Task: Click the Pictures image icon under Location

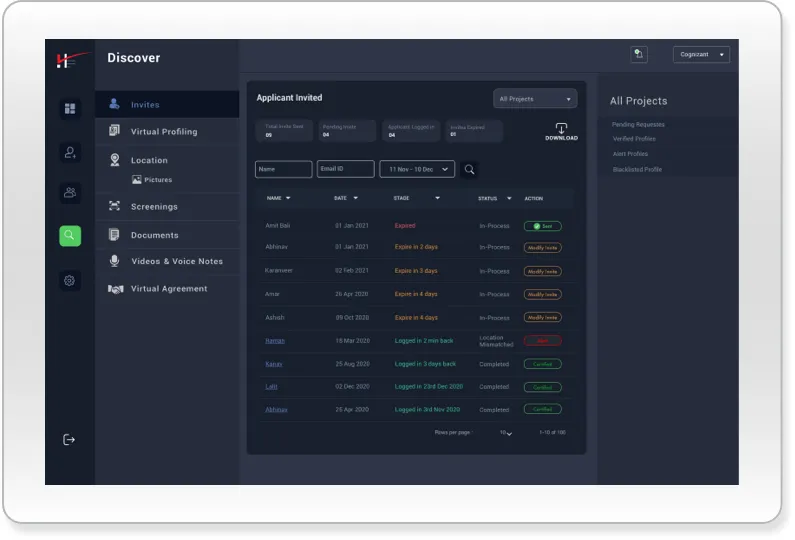Action: pyautogui.click(x=136, y=179)
